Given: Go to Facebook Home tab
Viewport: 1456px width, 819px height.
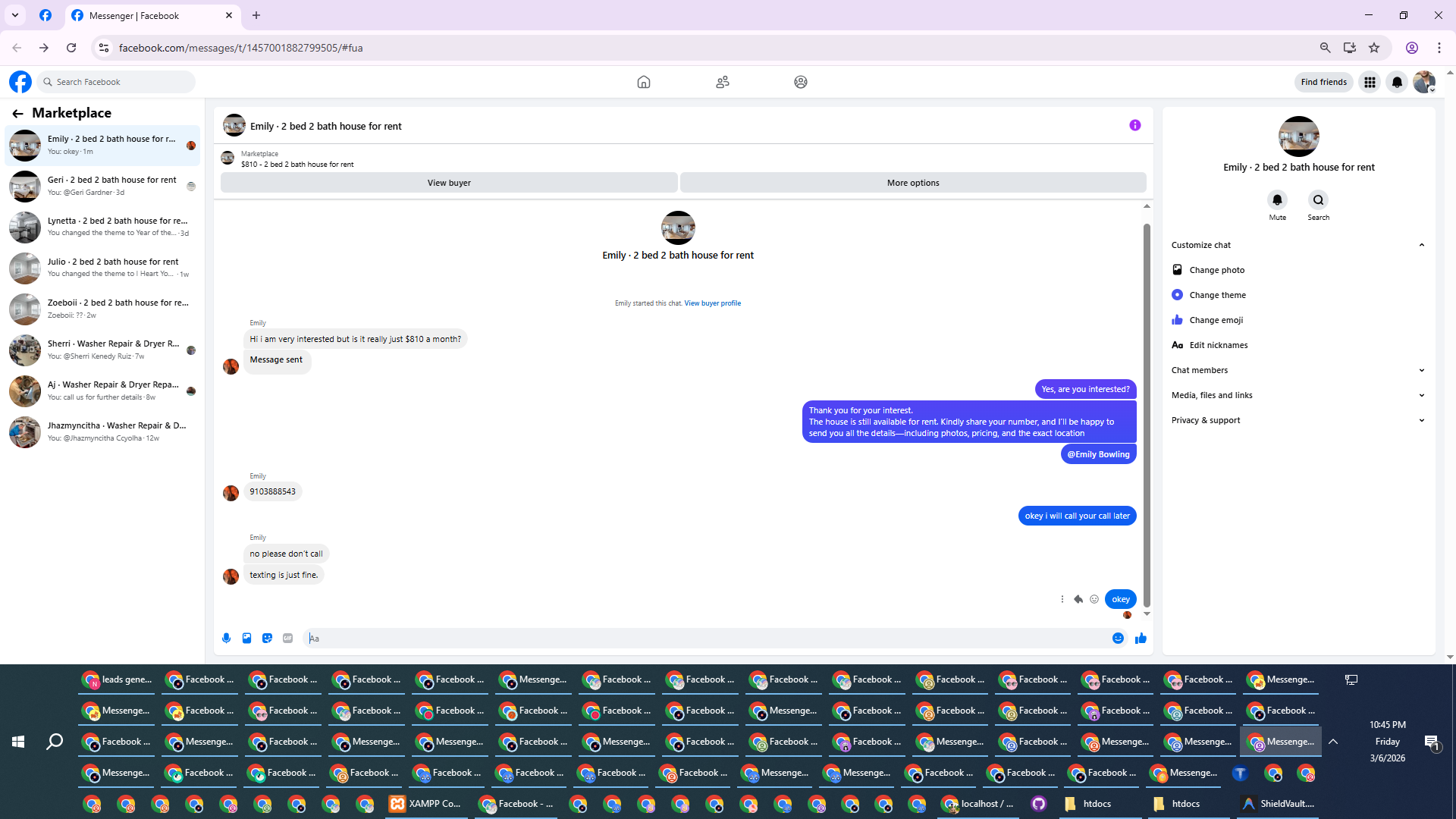Looking at the screenshot, I should pos(643,82).
